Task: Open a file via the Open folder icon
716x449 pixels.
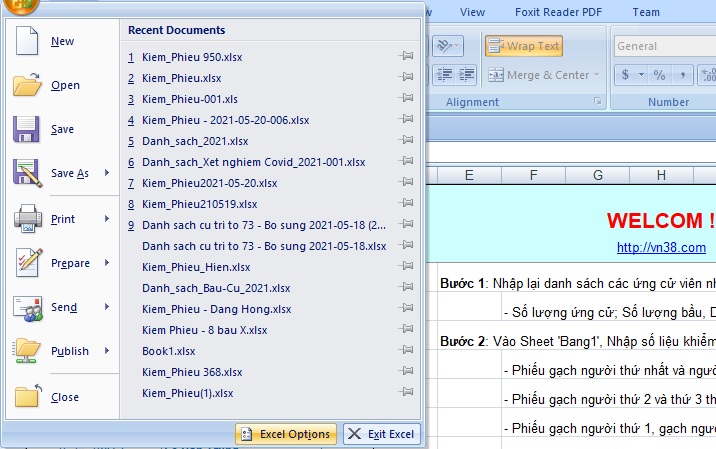Action: click(x=27, y=86)
